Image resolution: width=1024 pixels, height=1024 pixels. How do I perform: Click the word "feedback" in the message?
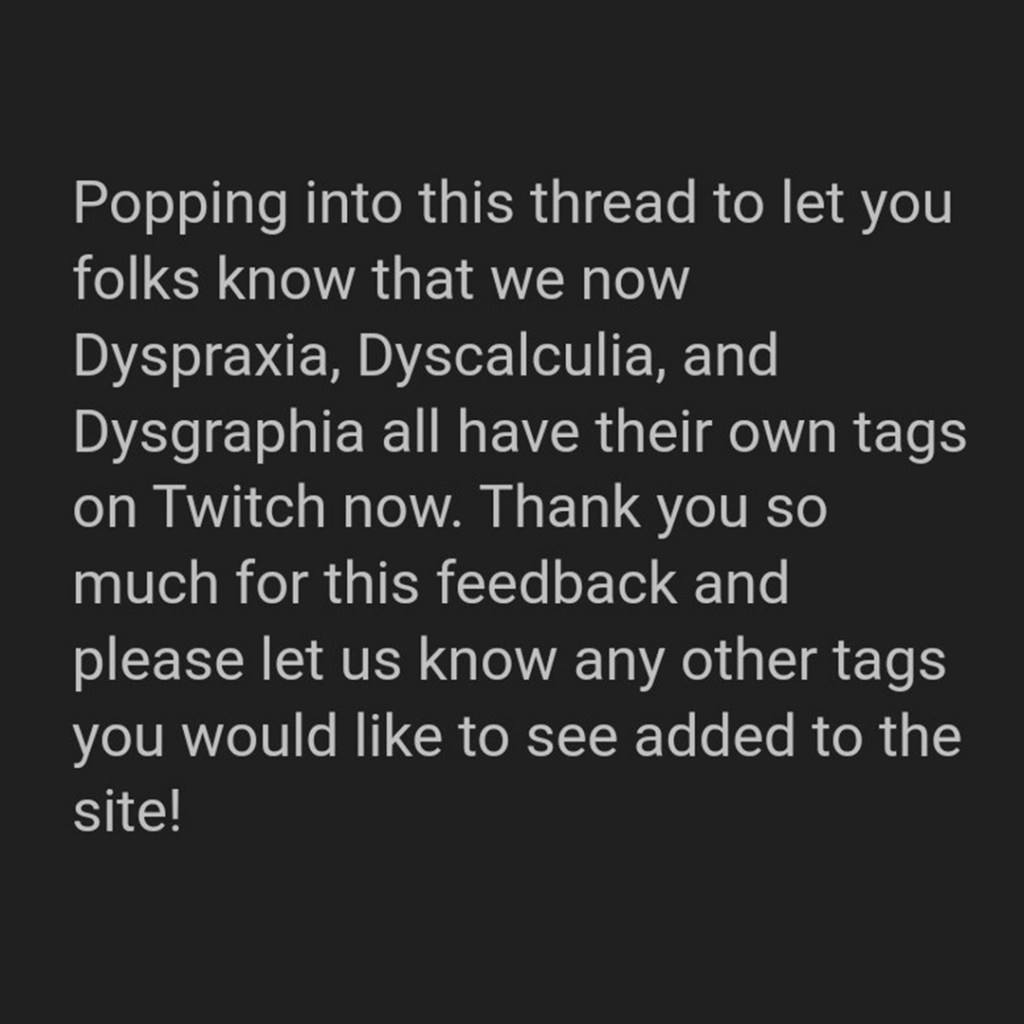click(556, 583)
